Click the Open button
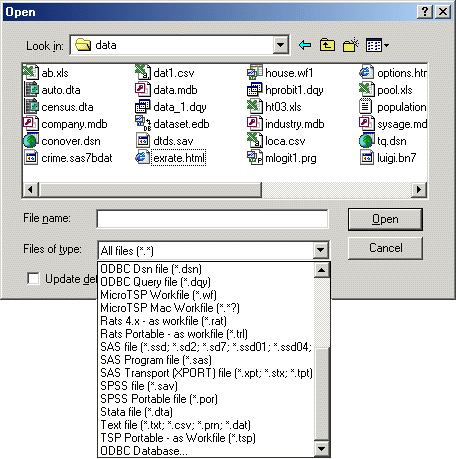 385,219
